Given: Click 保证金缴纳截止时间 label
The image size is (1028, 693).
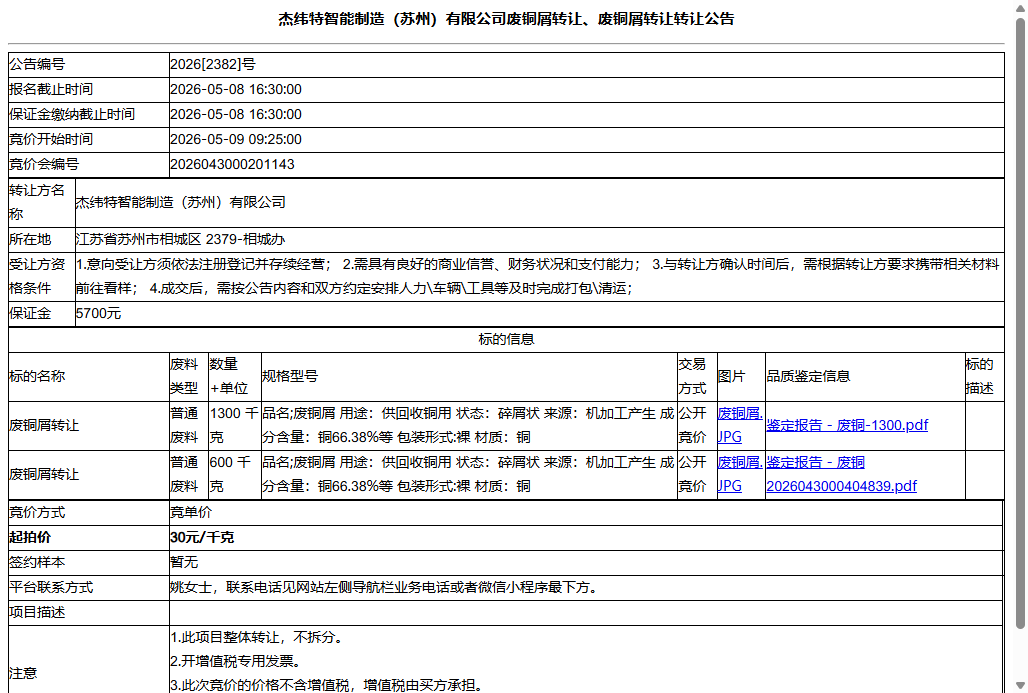Looking at the screenshot, I should pos(72,115).
